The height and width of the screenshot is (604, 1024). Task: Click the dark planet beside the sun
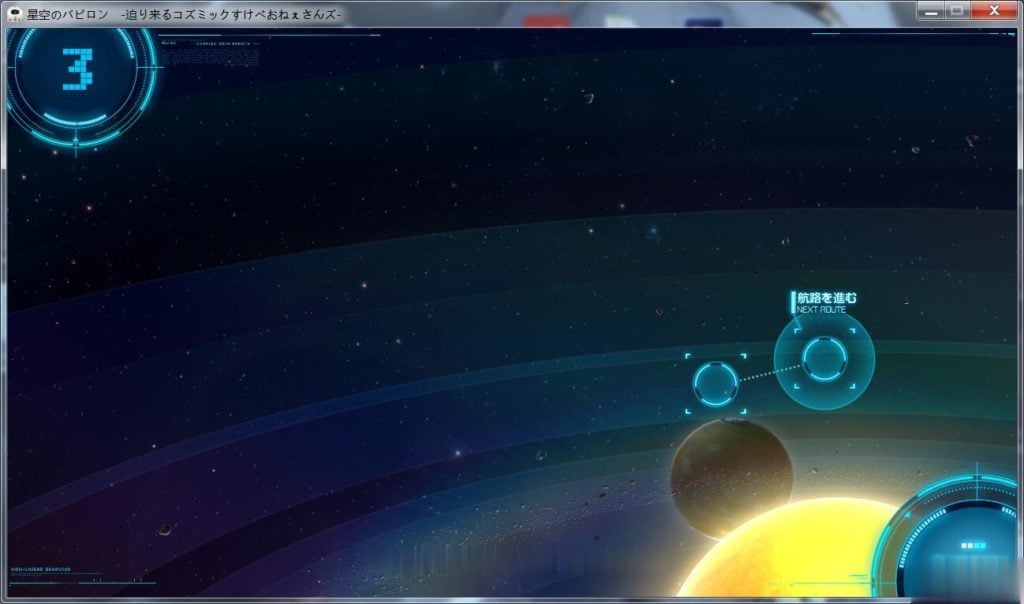pos(731,475)
